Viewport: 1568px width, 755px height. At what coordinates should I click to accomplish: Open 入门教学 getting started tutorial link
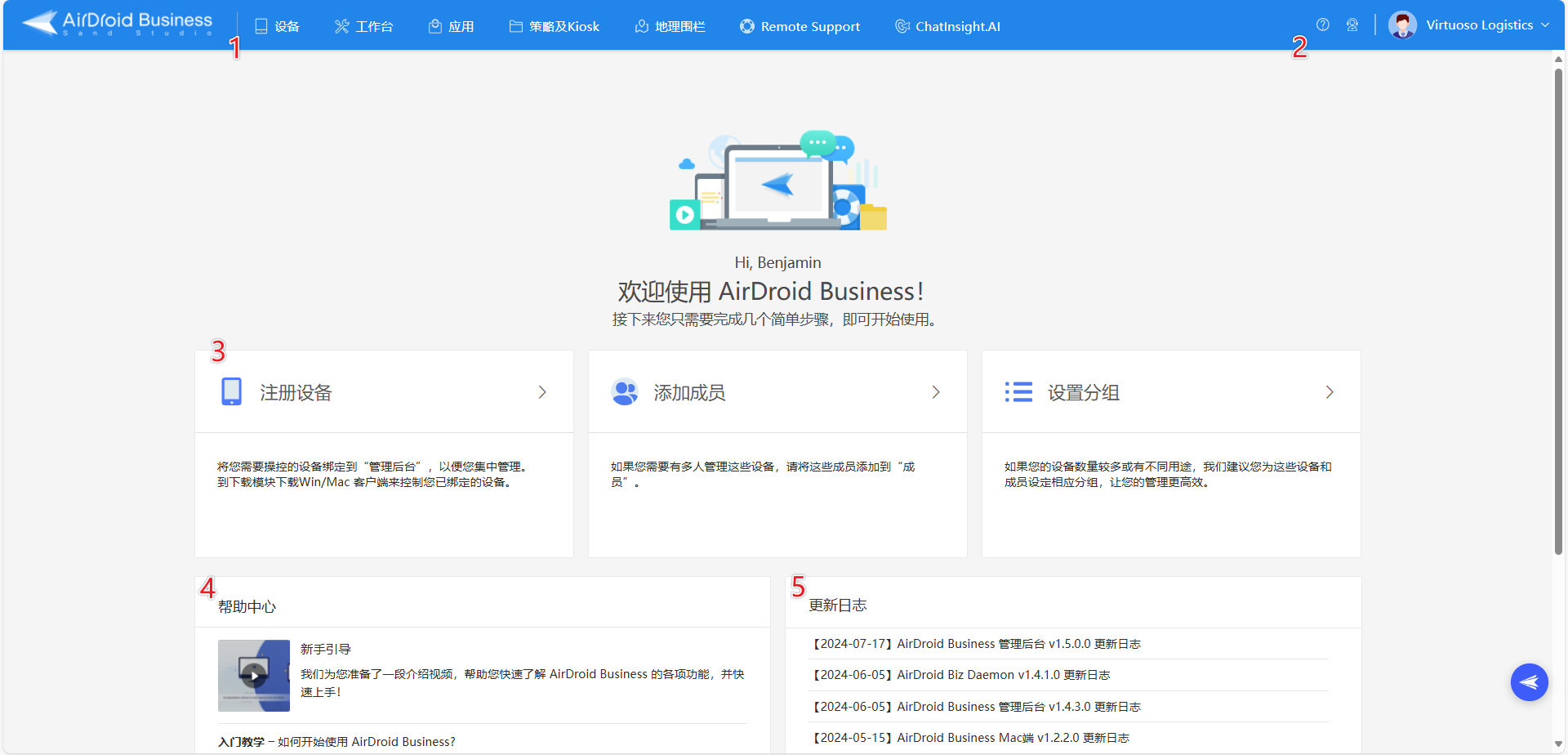point(336,742)
